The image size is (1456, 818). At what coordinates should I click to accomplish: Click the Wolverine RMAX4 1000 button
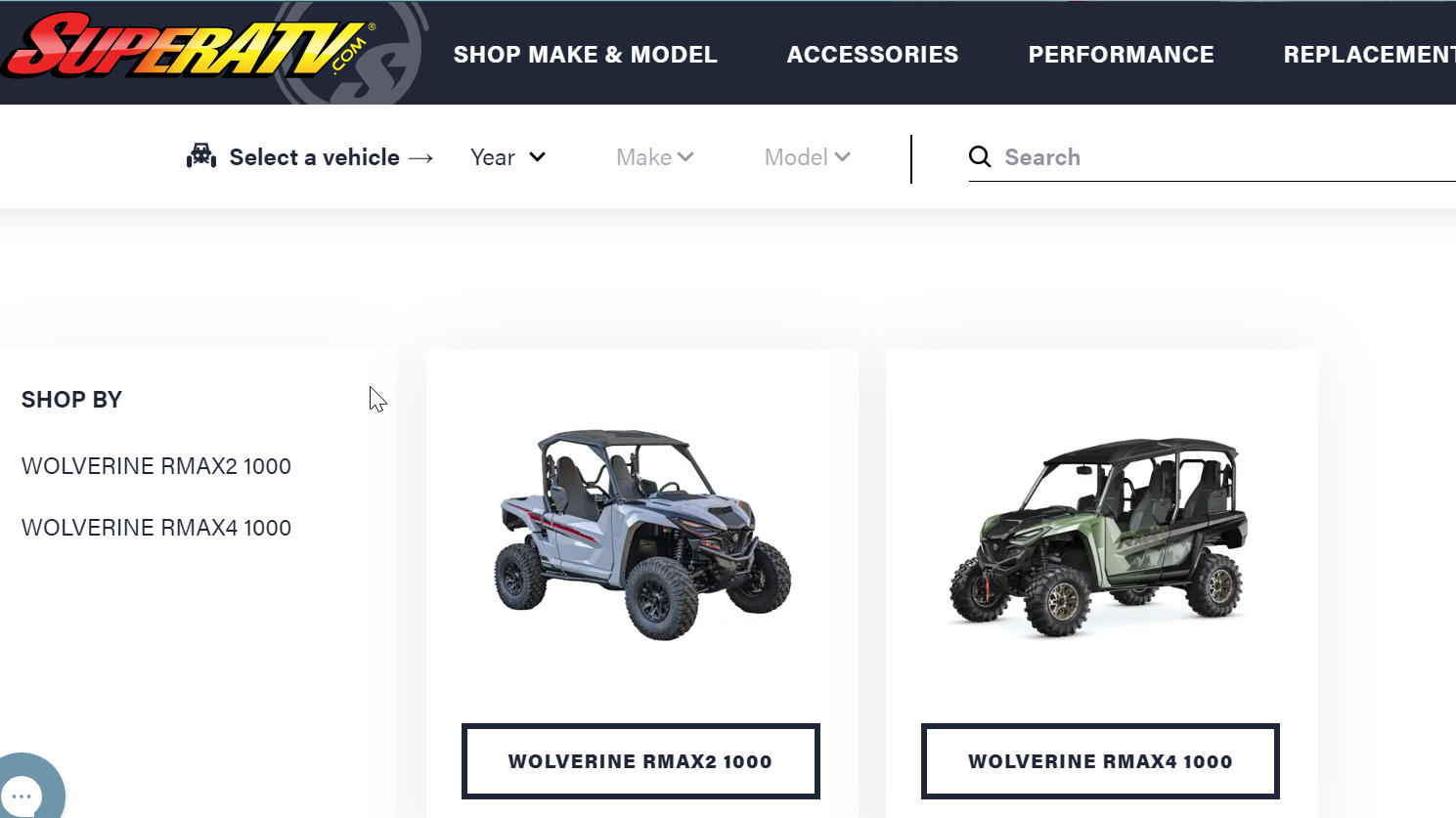[1100, 761]
